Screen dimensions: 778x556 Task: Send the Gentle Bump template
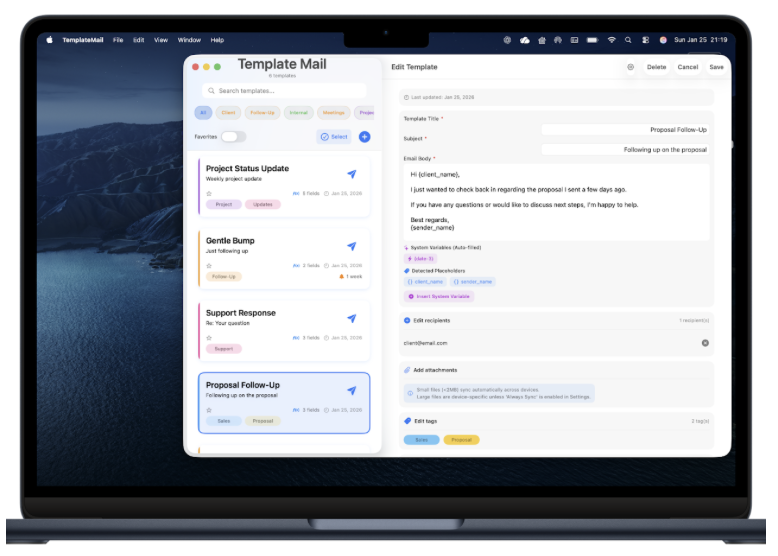coord(351,247)
